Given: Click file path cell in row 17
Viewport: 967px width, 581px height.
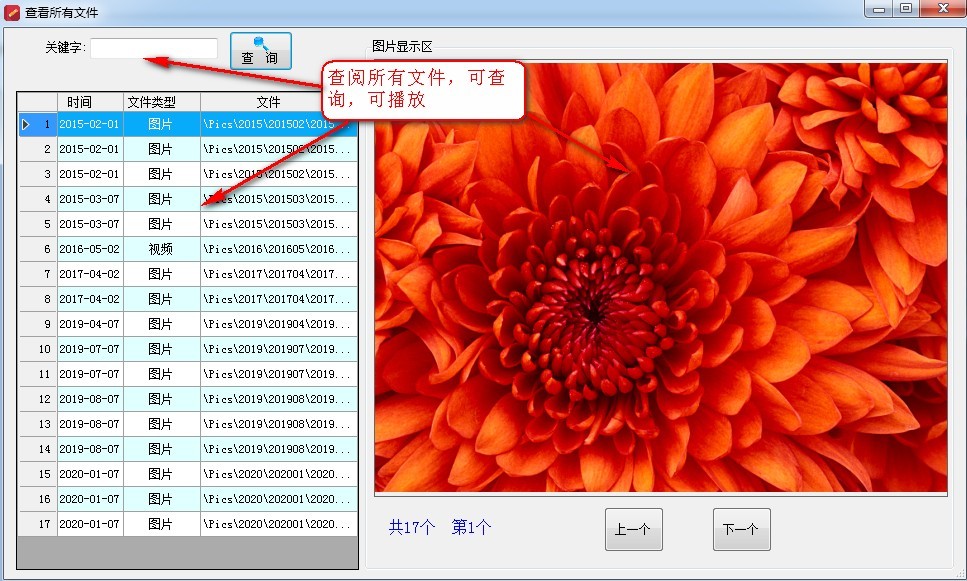Looking at the screenshot, I should tap(279, 524).
